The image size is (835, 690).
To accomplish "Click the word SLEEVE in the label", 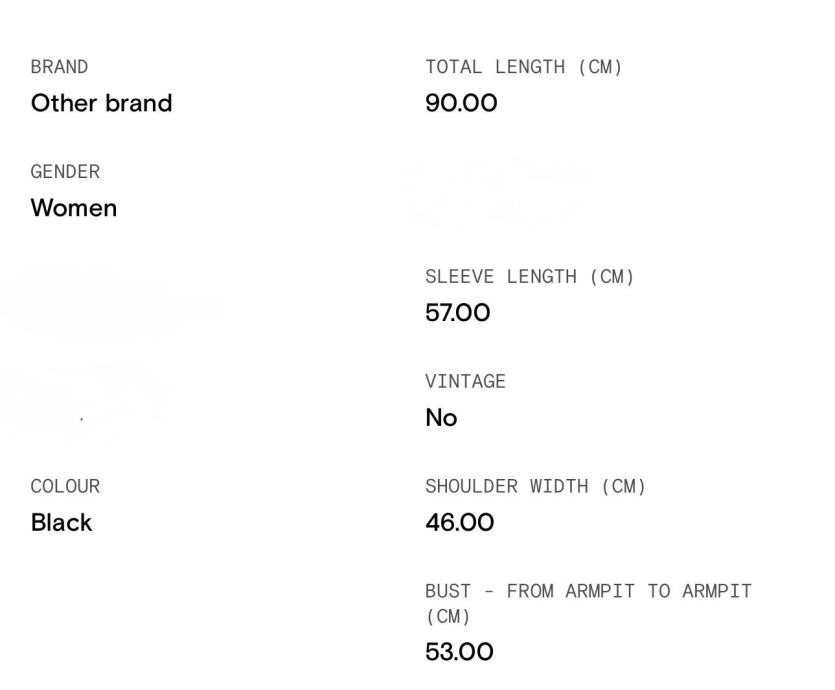I will [x=457, y=277].
